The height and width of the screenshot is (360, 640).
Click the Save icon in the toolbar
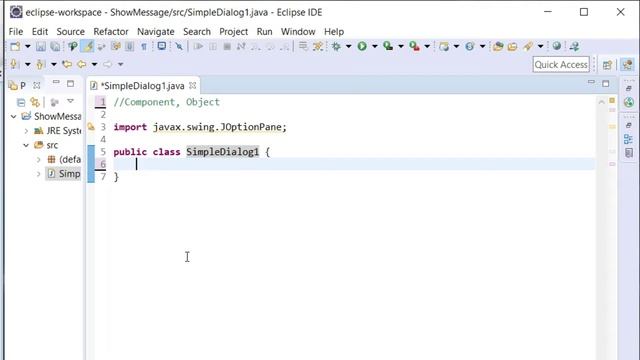(40, 47)
